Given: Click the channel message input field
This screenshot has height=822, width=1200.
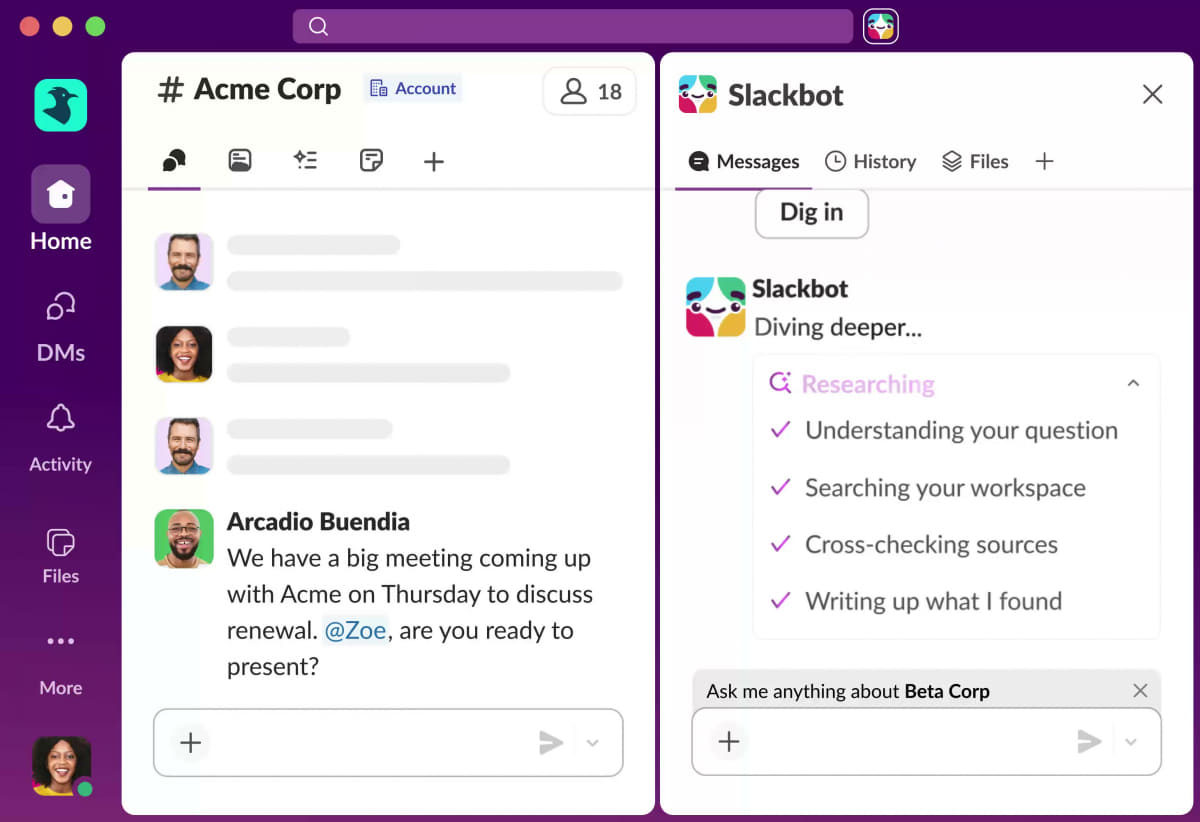Looking at the screenshot, I should click(x=388, y=742).
